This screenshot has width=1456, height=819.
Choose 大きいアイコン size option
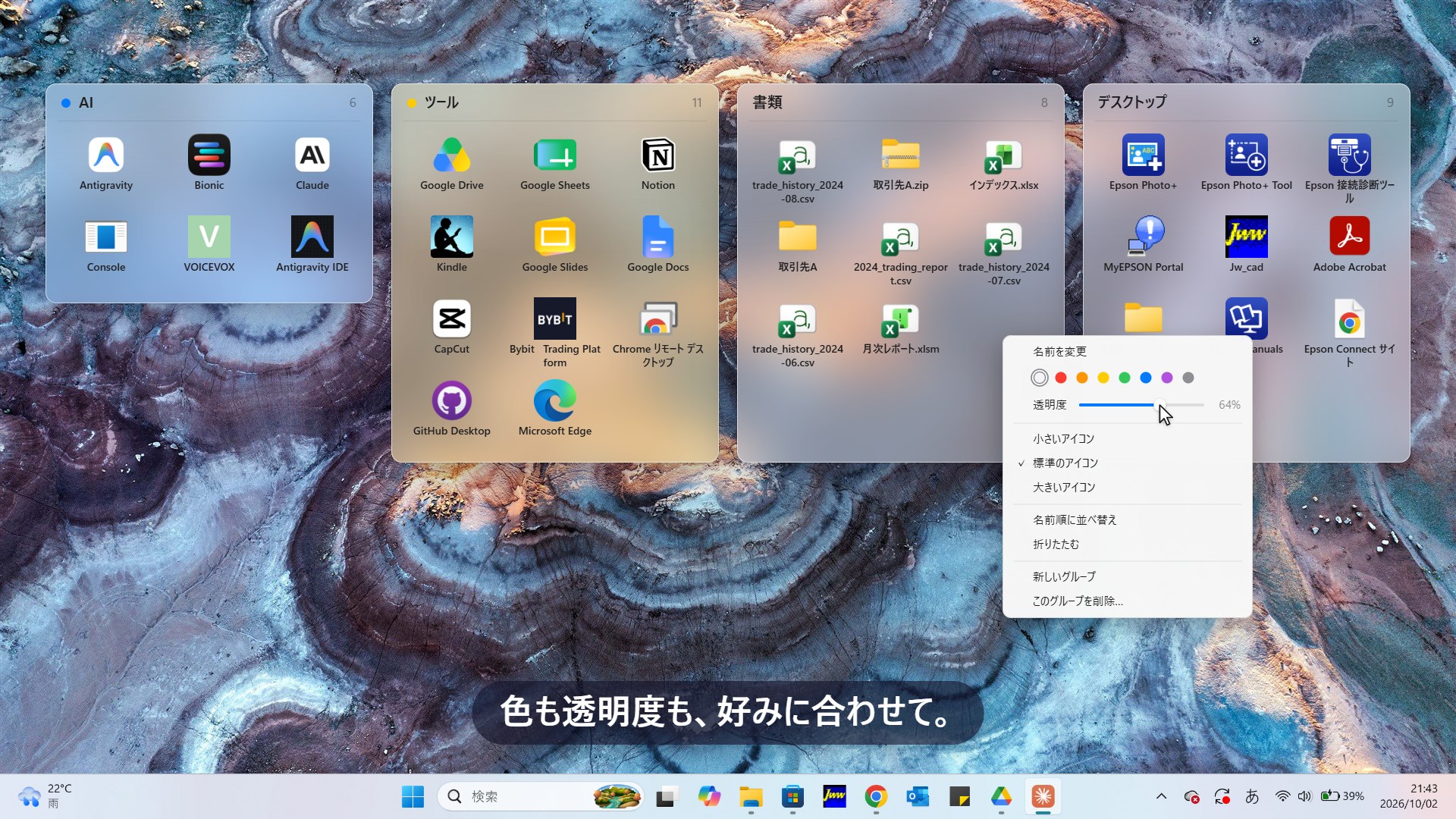point(1128,488)
